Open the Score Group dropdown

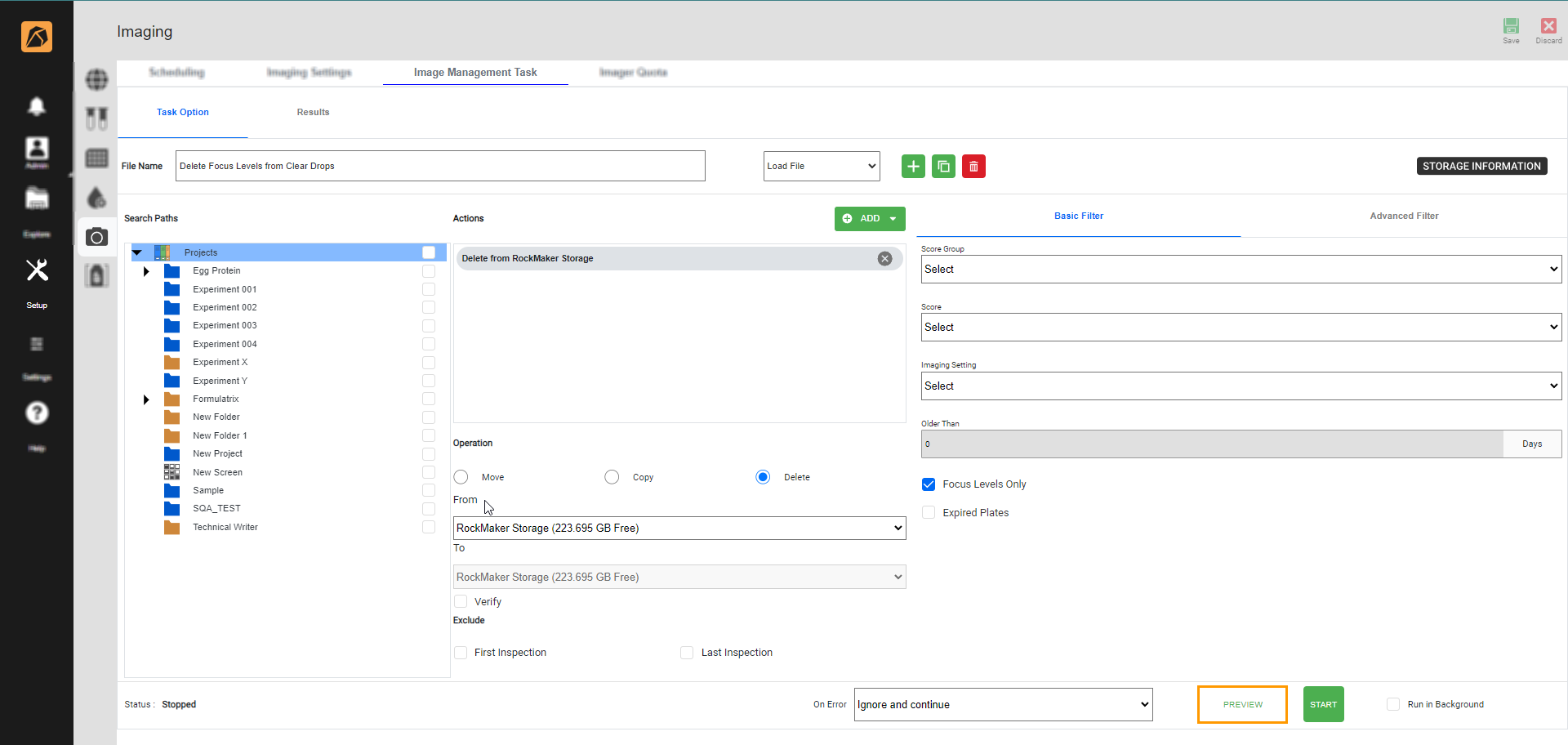[x=1241, y=269]
